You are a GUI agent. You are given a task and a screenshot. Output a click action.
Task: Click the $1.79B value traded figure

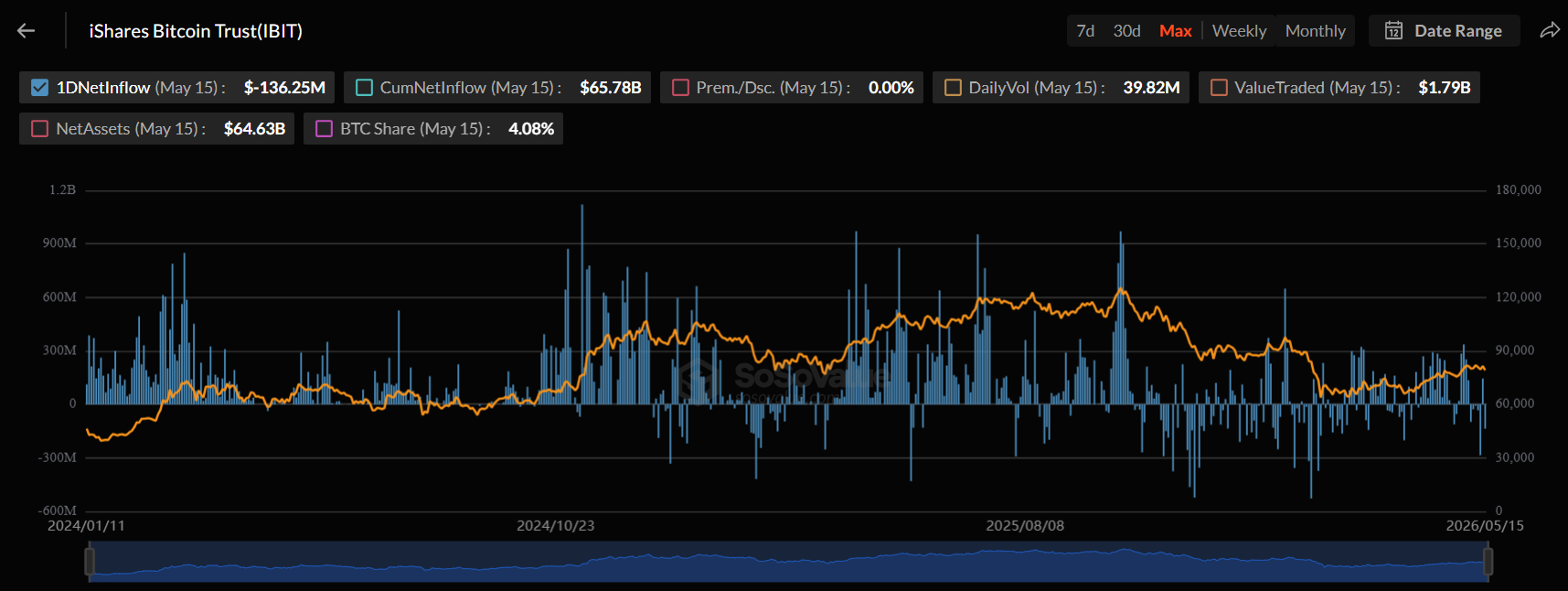tap(1445, 88)
